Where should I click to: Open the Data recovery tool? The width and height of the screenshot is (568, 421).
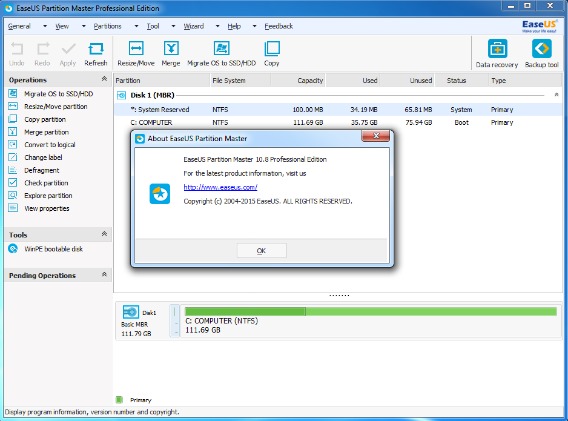497,54
